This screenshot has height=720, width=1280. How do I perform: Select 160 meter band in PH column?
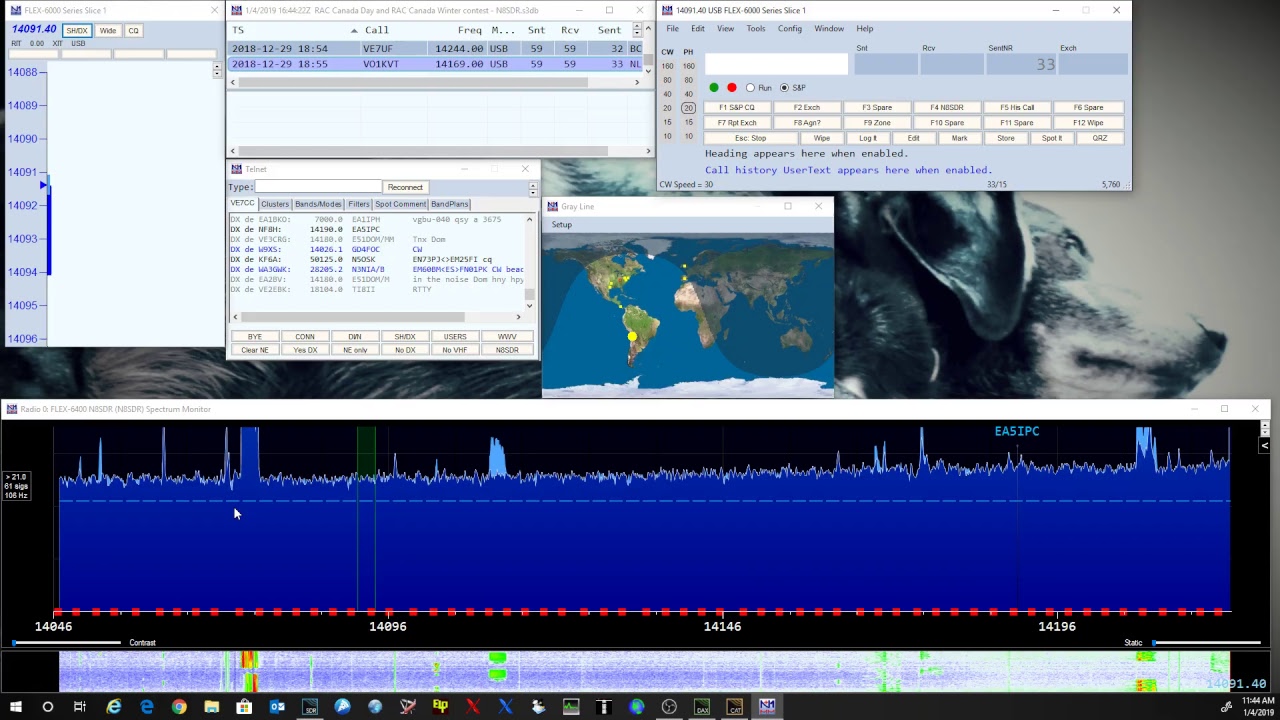point(688,66)
